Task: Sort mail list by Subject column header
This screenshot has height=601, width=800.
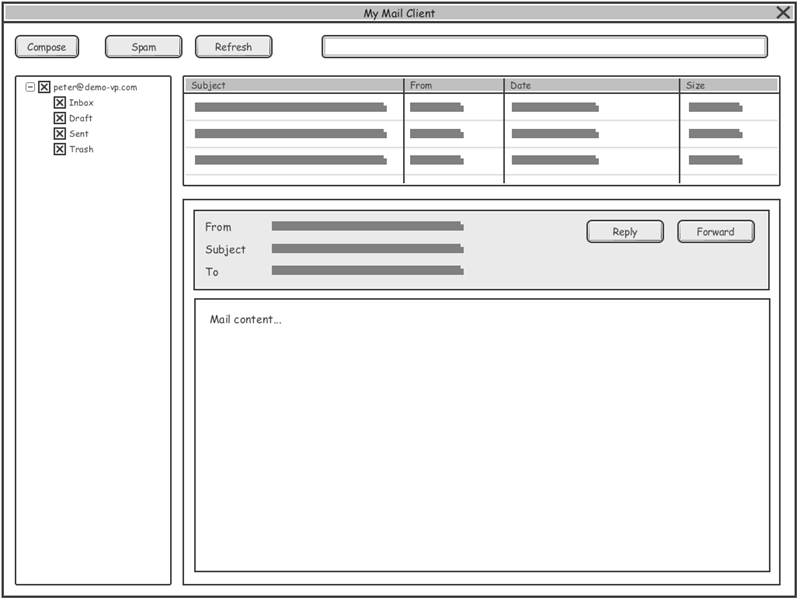Action: click(x=294, y=86)
